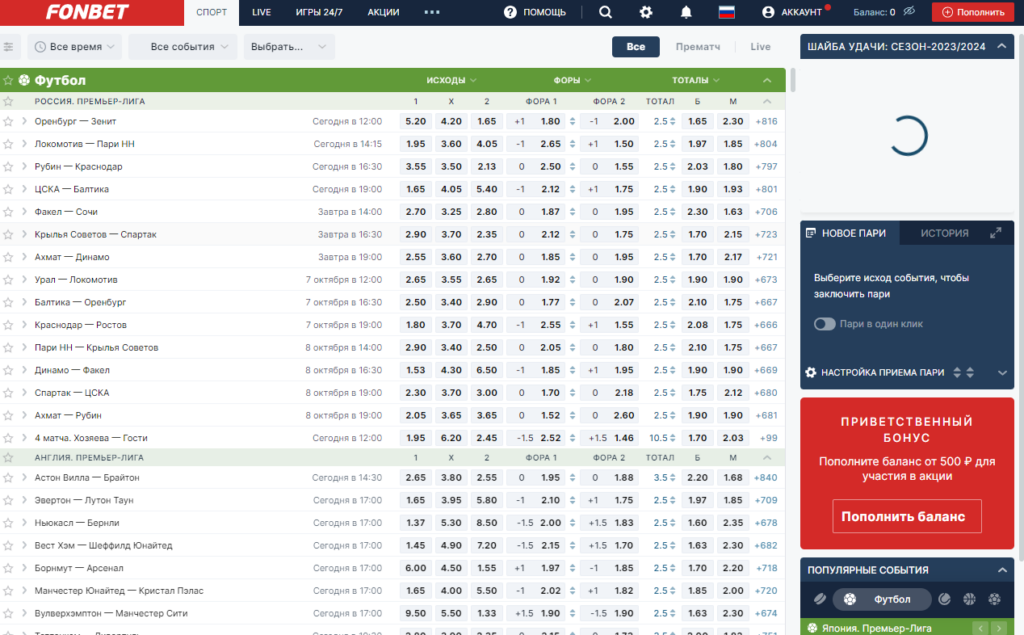Click the Пополнить button in header
1024x635 pixels.
(x=972, y=12)
